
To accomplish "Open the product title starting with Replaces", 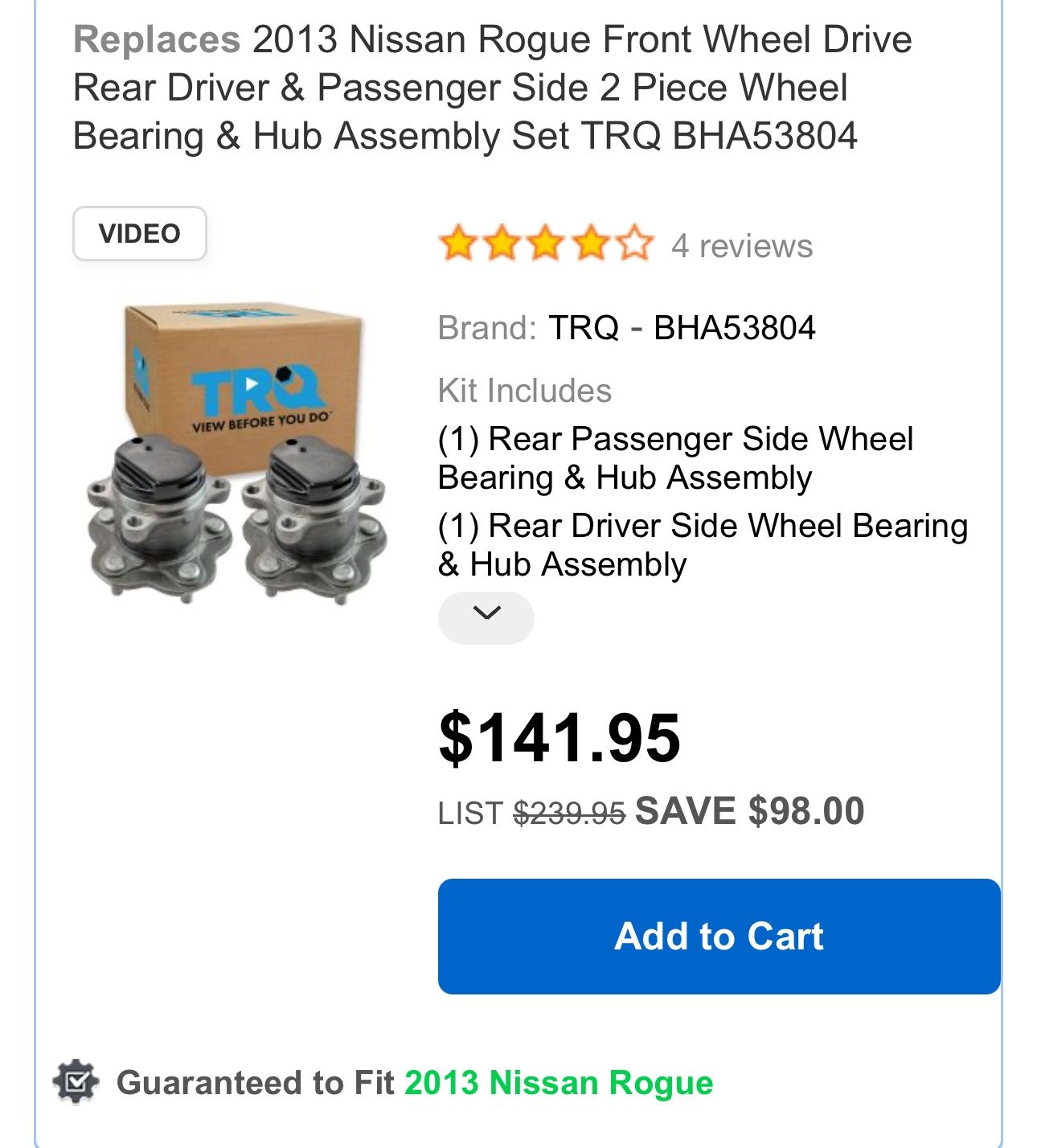I will pos(492,87).
